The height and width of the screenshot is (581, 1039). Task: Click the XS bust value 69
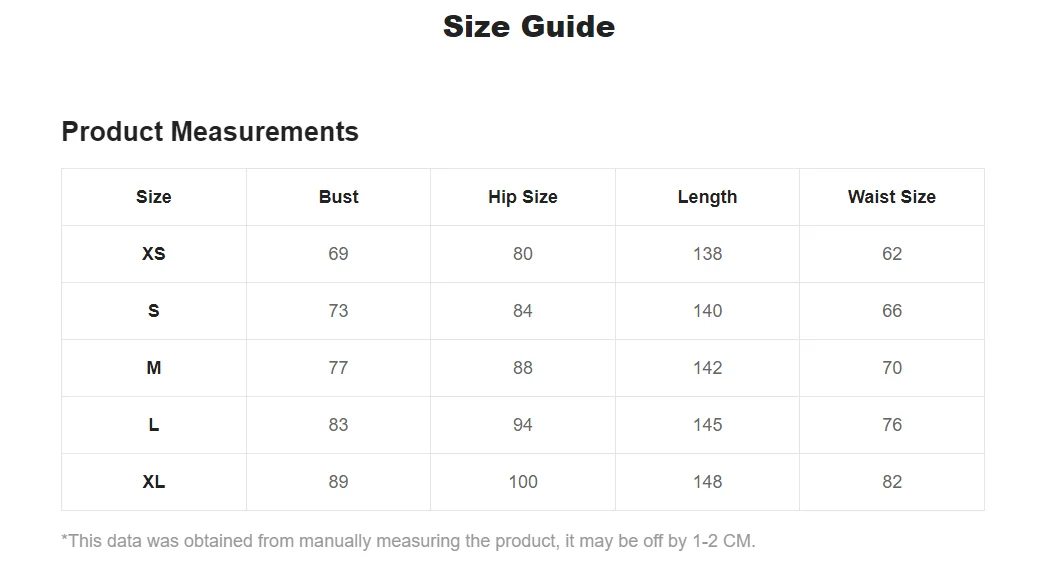tap(338, 254)
